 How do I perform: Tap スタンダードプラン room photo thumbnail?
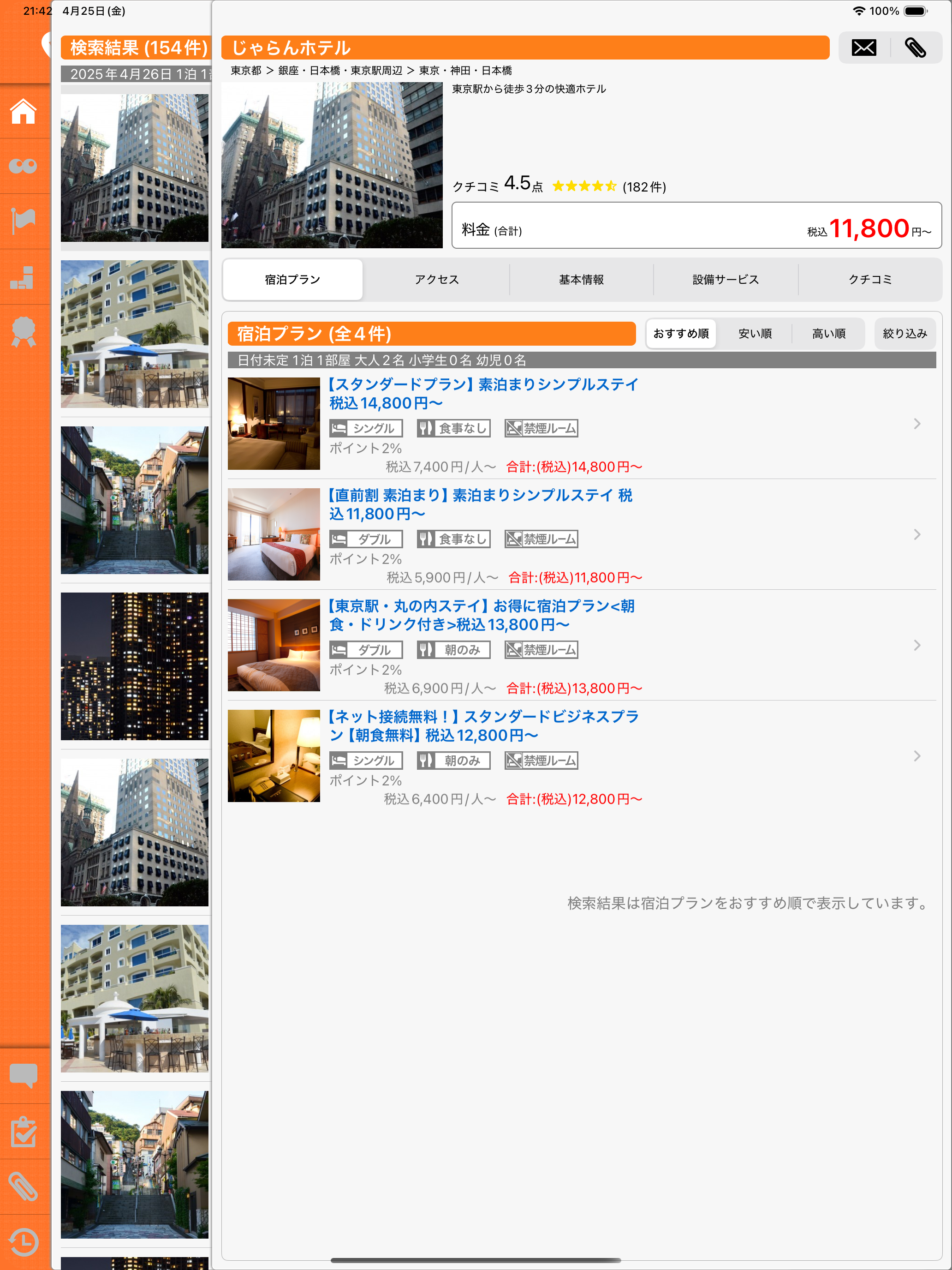pos(274,424)
